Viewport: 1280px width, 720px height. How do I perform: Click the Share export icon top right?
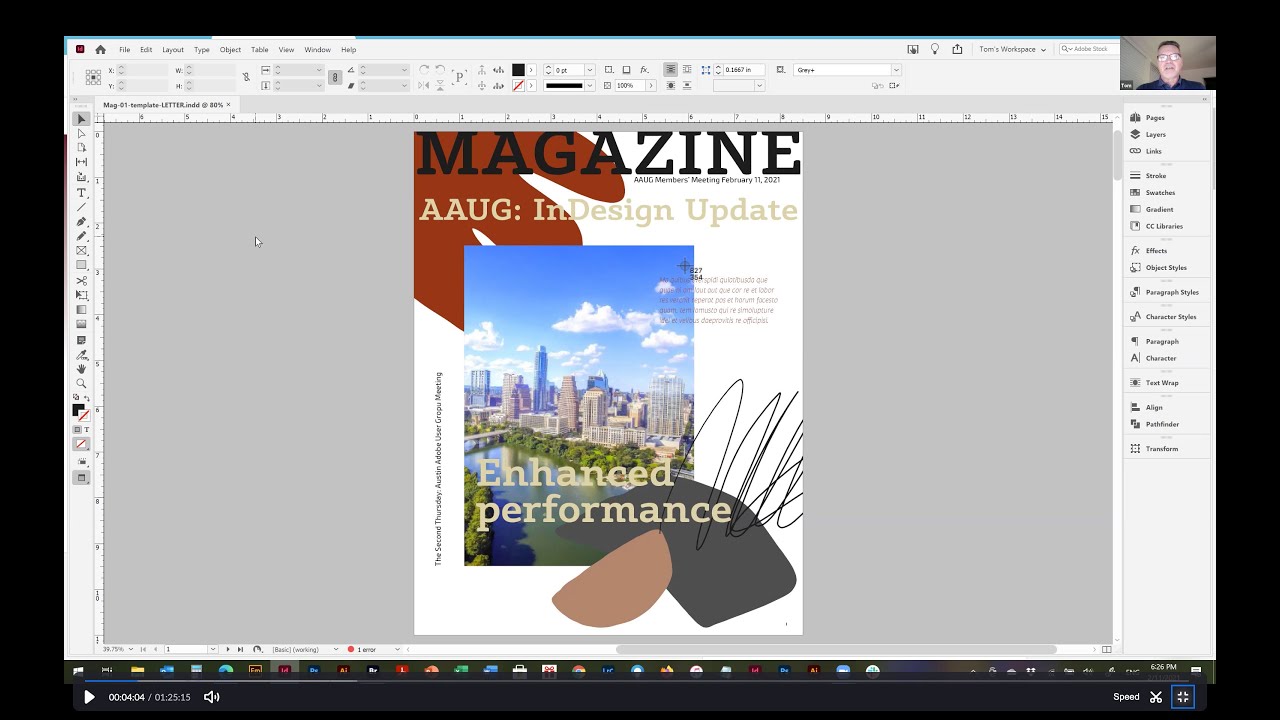tap(957, 49)
